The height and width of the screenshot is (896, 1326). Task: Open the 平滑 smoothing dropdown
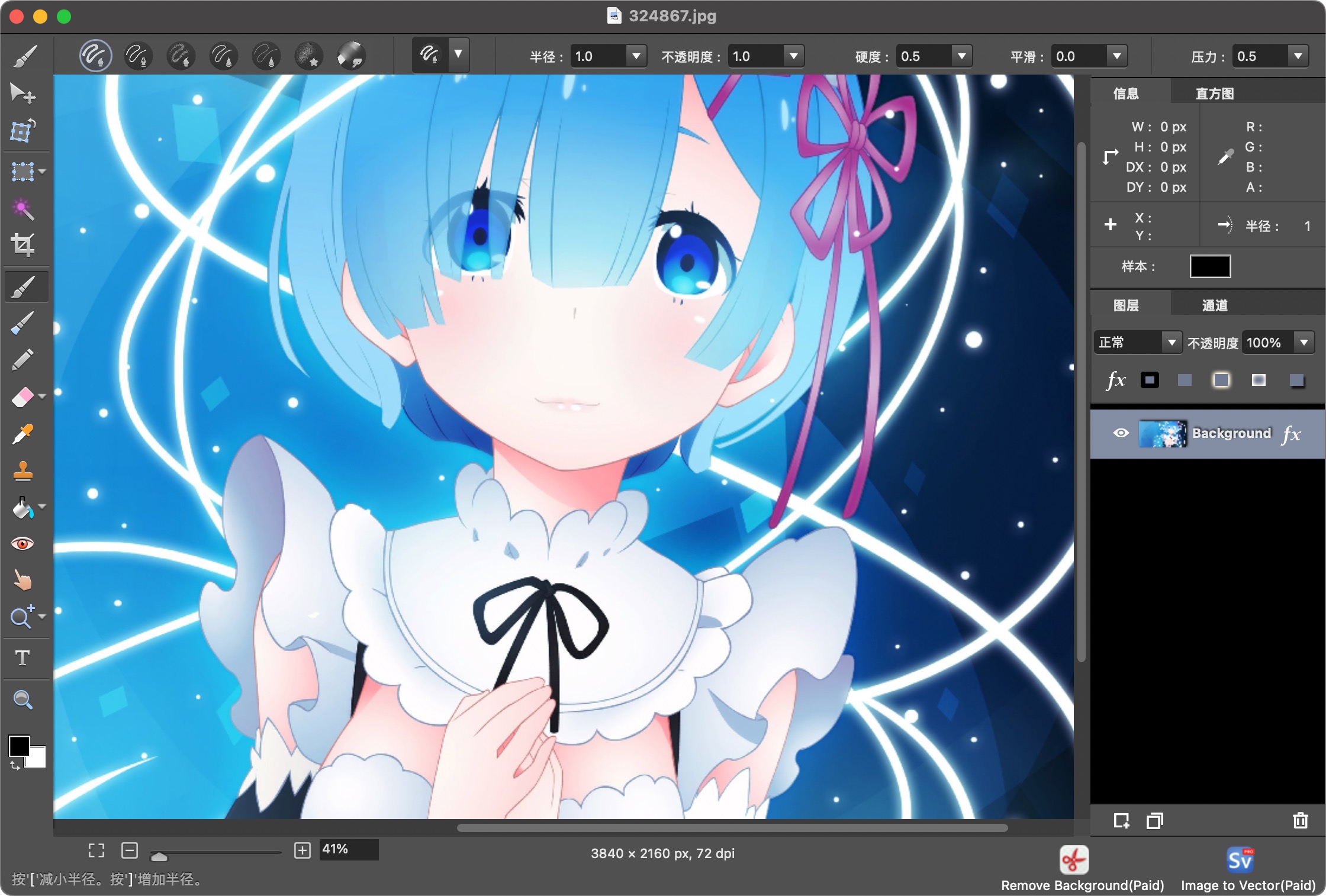[x=1117, y=56]
